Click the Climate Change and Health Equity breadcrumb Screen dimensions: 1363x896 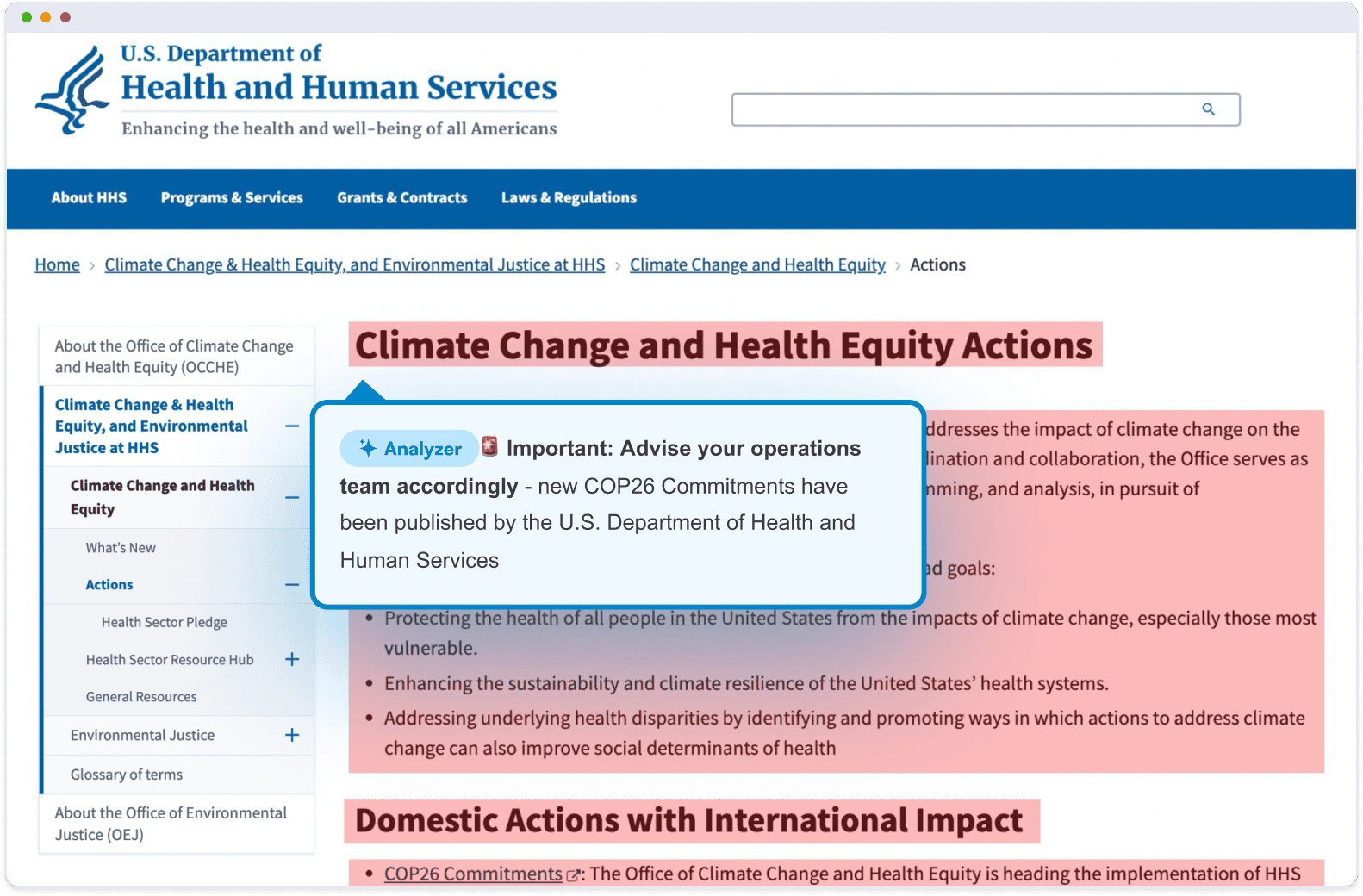[x=757, y=264]
